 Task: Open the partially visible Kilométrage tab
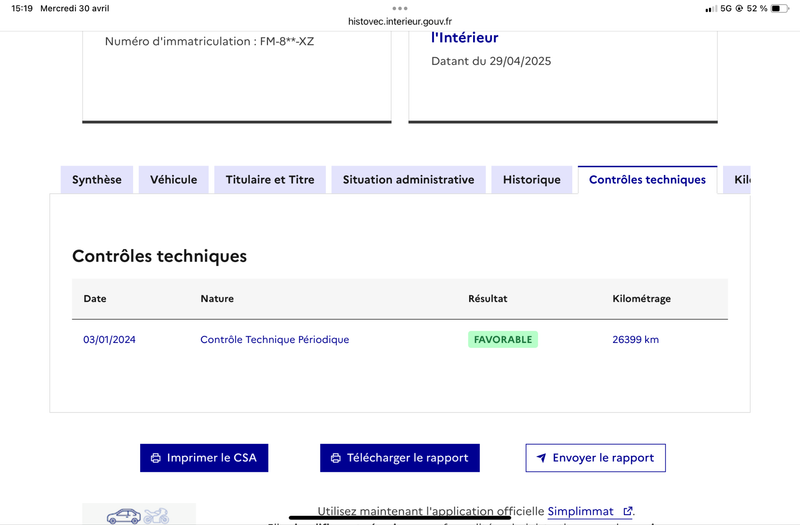(737, 180)
